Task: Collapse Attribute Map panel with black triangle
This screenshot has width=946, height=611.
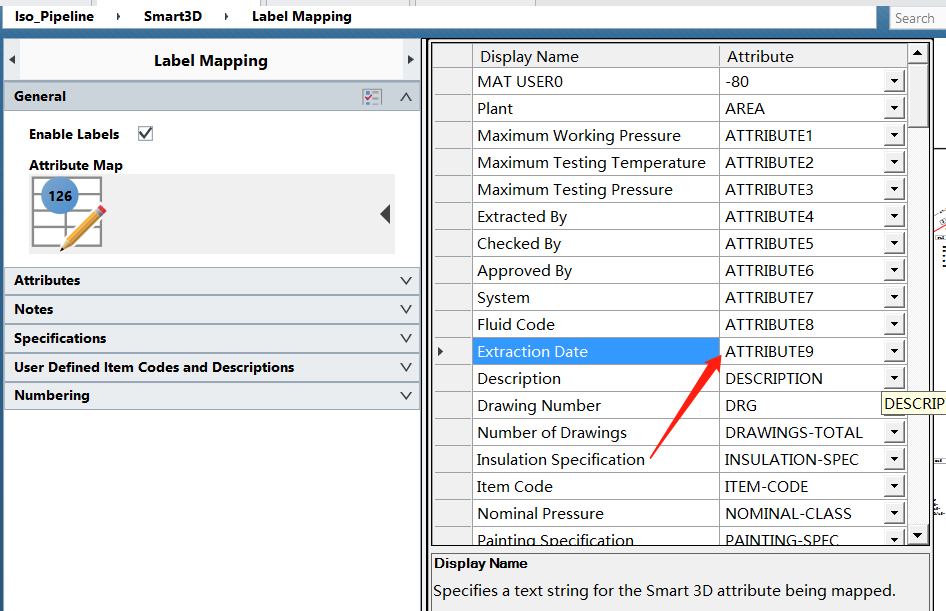Action: tap(386, 214)
